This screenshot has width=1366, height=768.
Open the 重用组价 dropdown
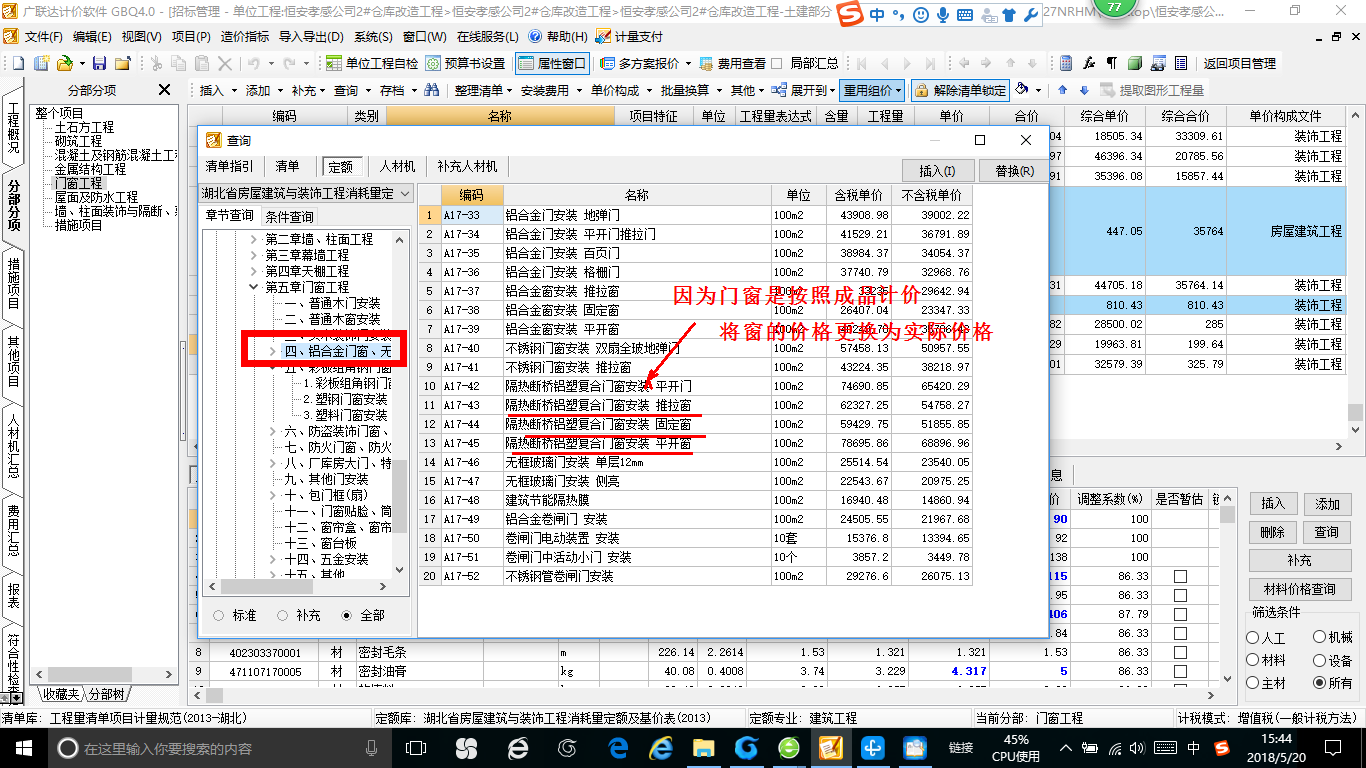click(871, 90)
